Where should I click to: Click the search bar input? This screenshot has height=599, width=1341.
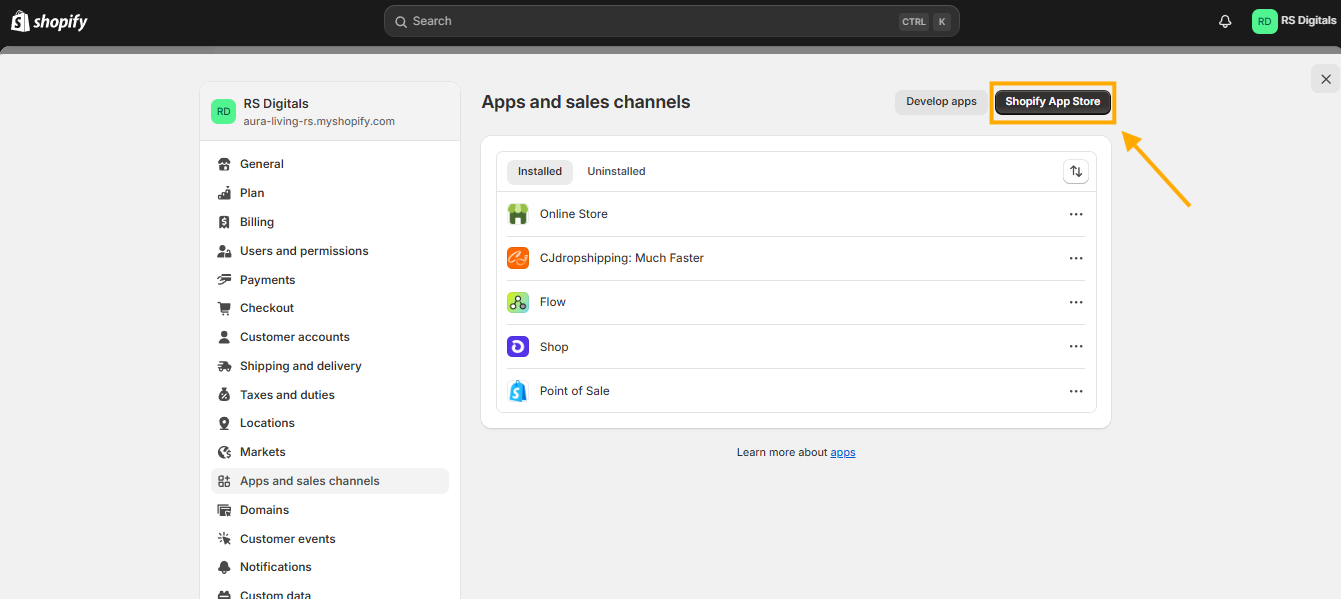pos(671,21)
